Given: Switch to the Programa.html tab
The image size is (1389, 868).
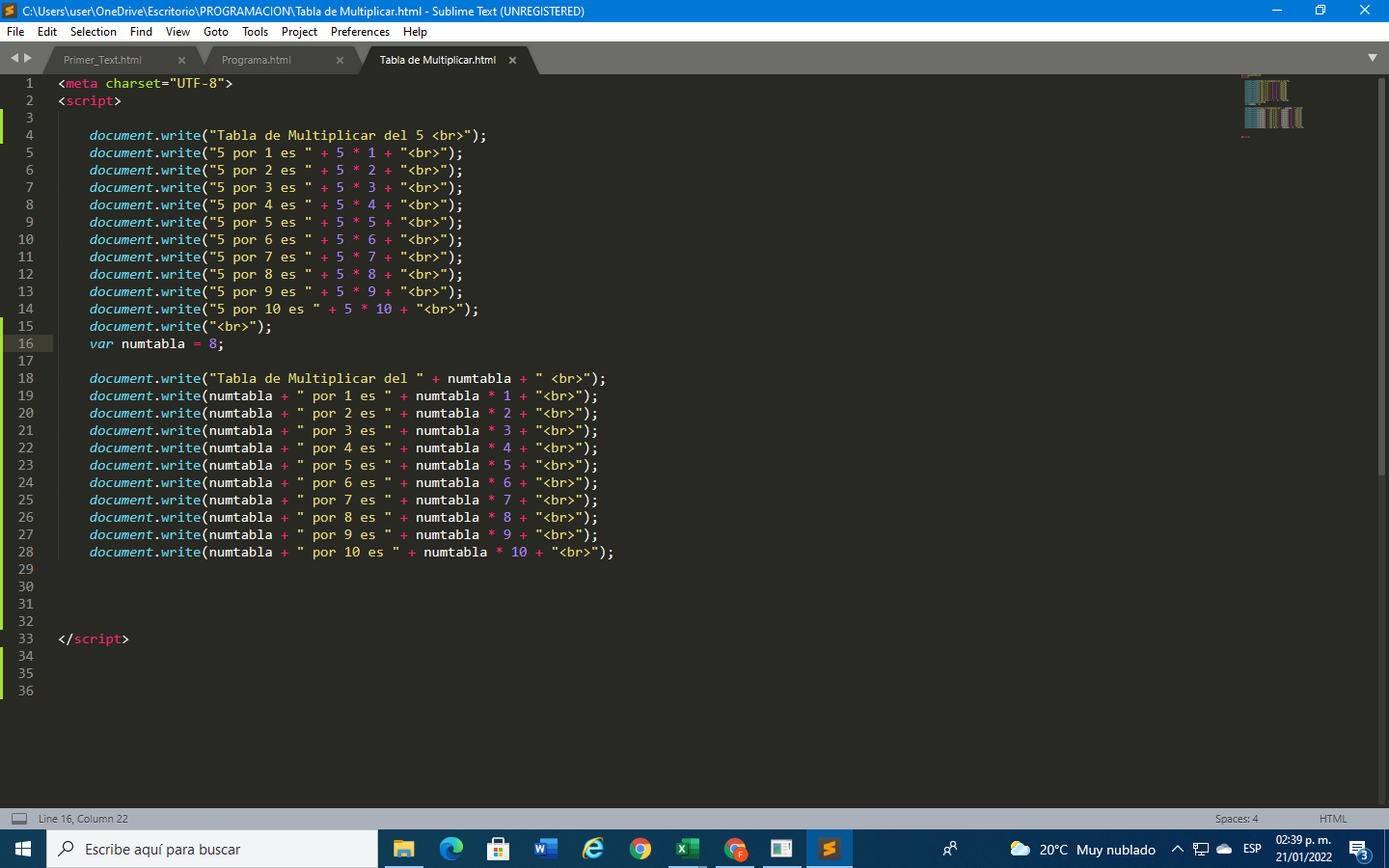Looking at the screenshot, I should (x=257, y=60).
